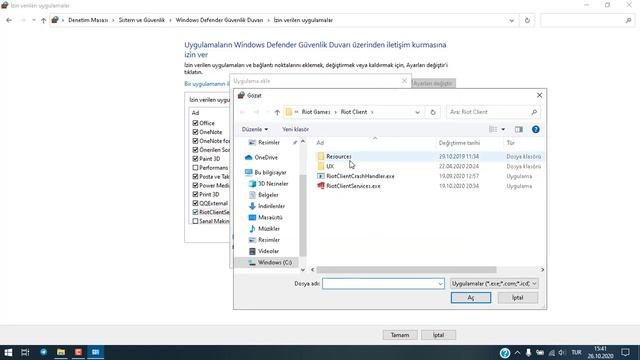This screenshot has height=360, width=640.
Task: Open File Explorer from the taskbar
Action: [x=61, y=352]
